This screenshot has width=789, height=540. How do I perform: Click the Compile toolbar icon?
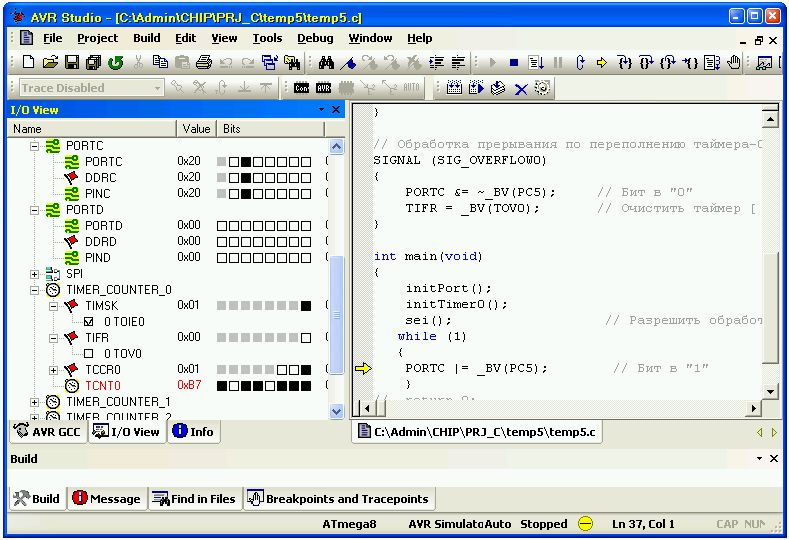pyautogui.click(x=498, y=88)
